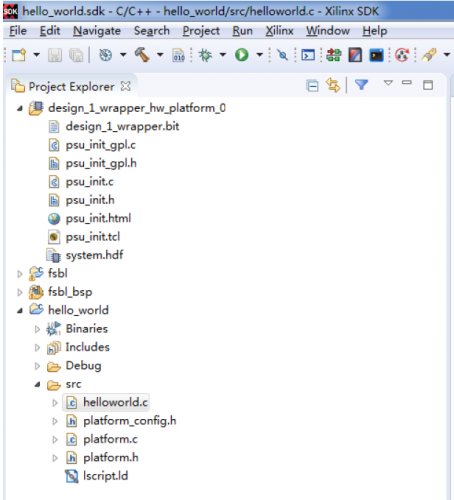Open the Search menu
The height and width of the screenshot is (500, 454).
pos(152,31)
